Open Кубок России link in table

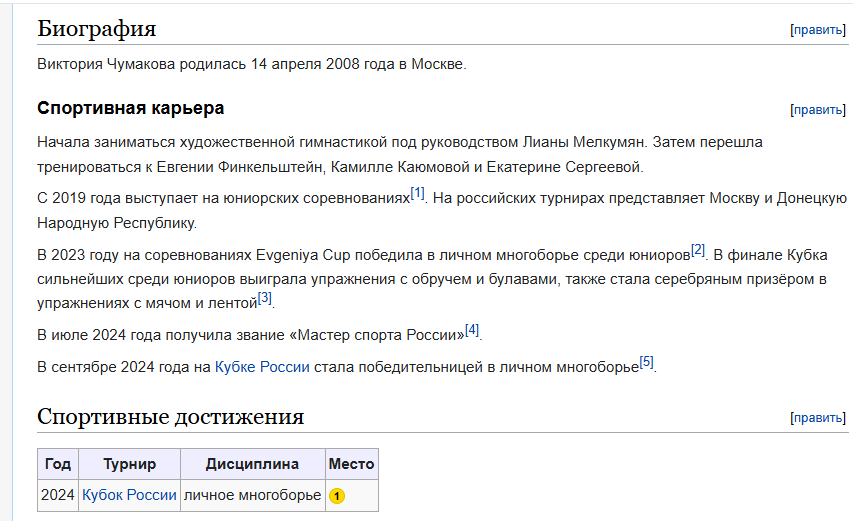(x=129, y=495)
